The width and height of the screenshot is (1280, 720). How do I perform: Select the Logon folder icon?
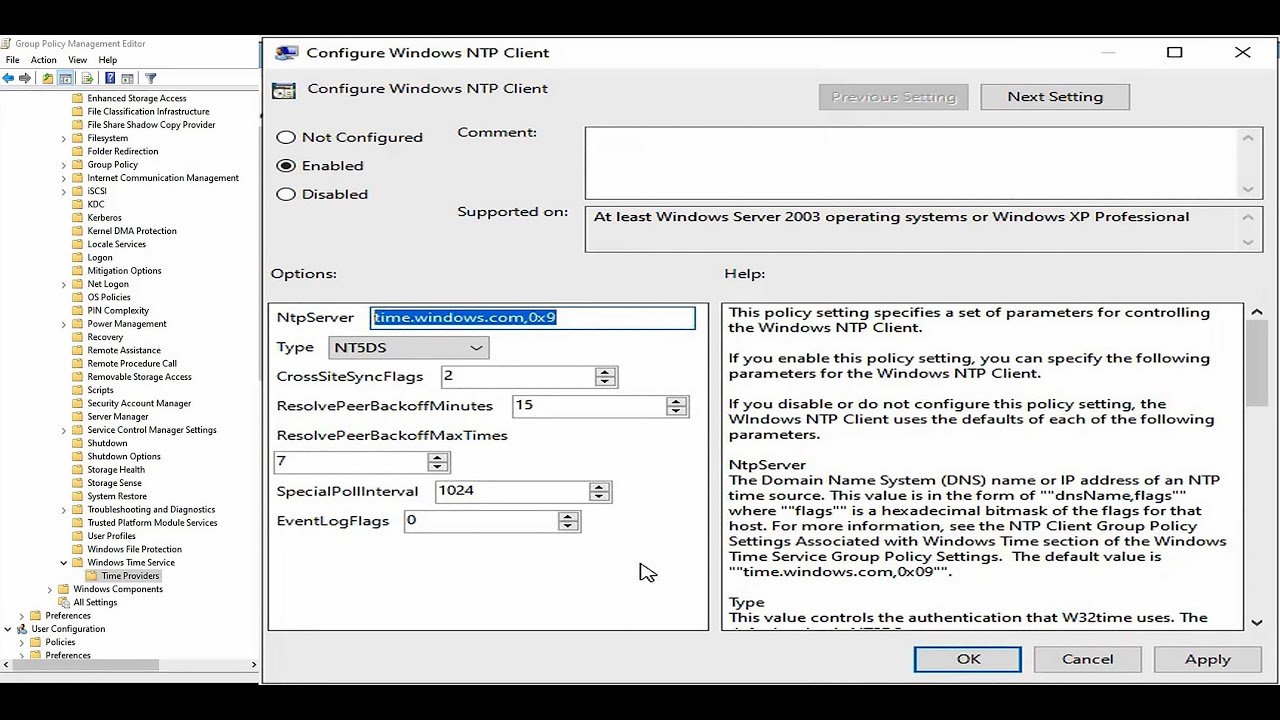pos(78,257)
